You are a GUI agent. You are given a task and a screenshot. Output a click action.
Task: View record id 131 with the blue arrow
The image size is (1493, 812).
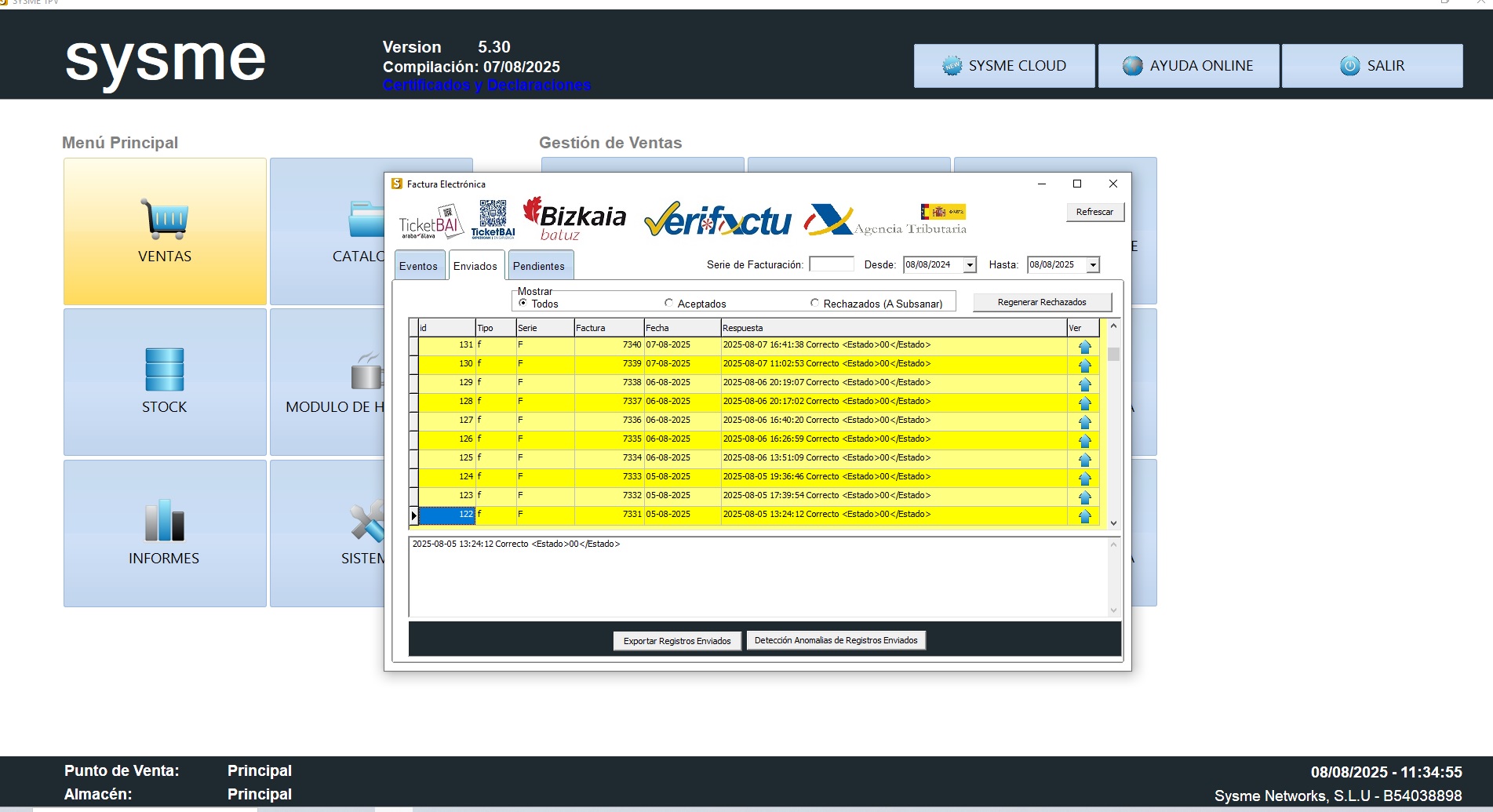(x=1084, y=346)
